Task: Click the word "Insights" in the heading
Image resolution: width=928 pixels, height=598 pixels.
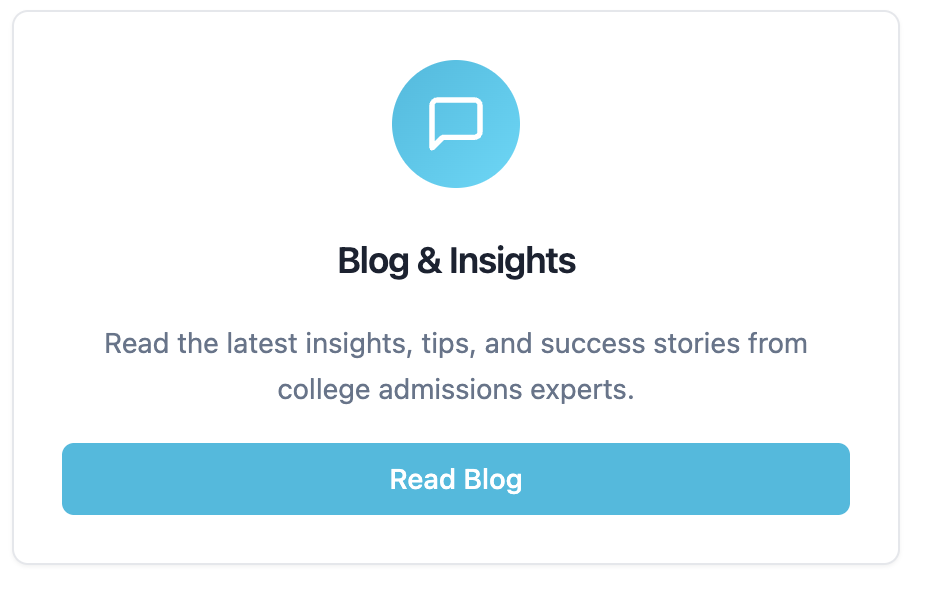Action: pos(512,261)
